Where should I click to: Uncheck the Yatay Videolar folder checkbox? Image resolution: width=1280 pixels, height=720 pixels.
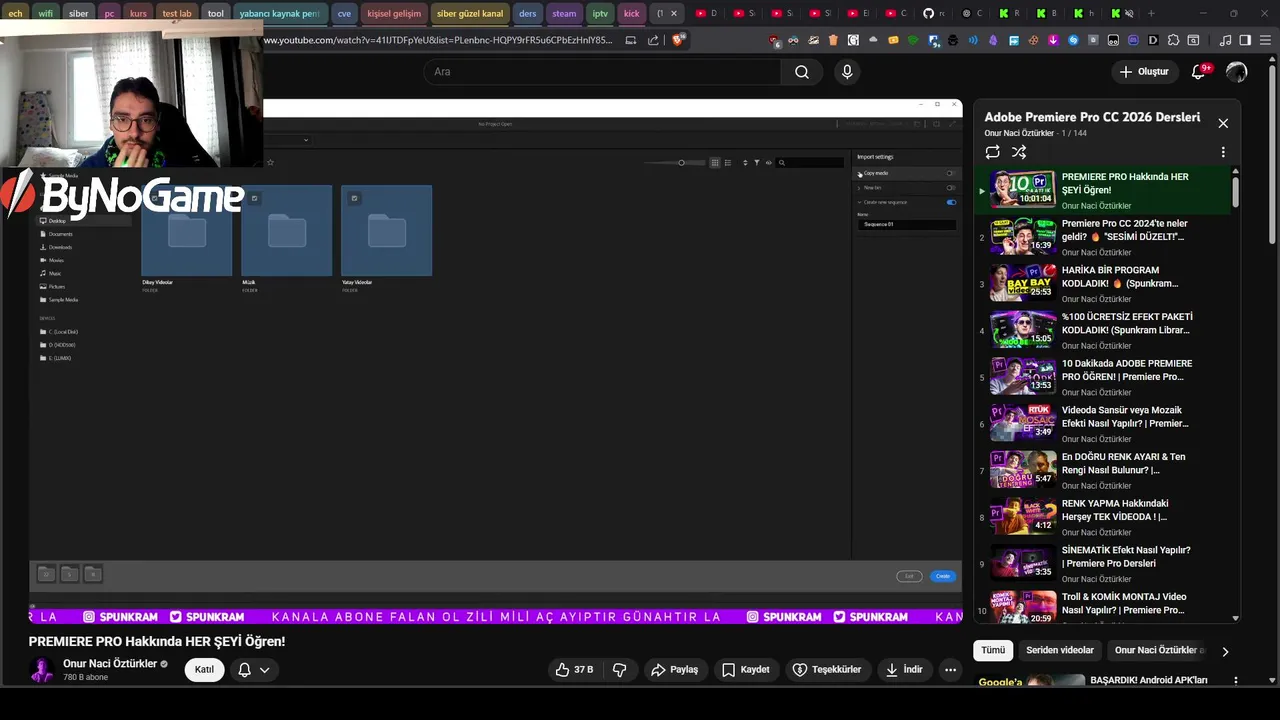[354, 198]
